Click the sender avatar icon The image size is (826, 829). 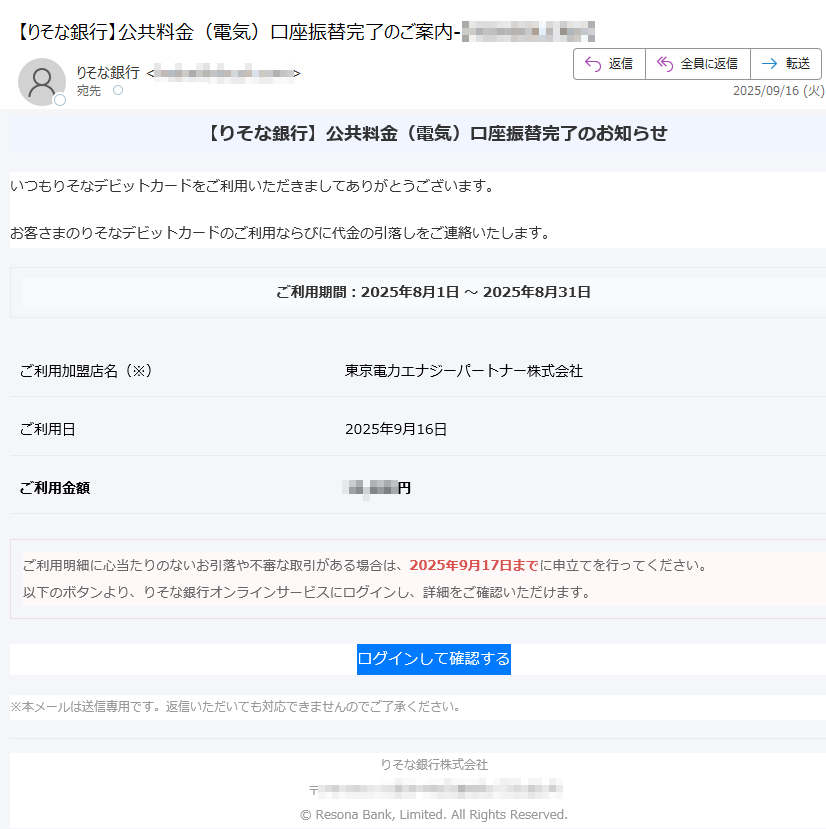pos(42,82)
